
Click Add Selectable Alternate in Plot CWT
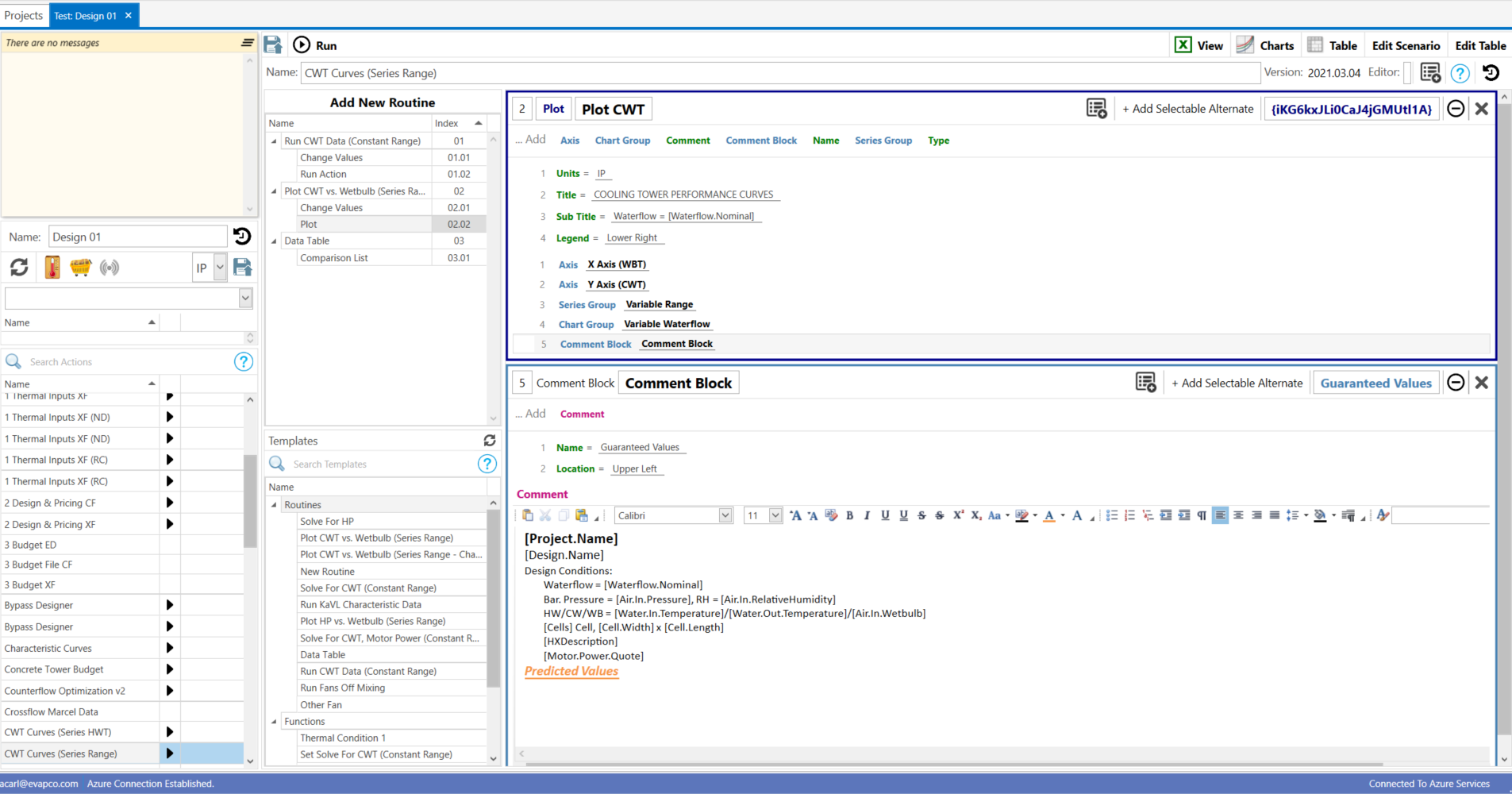pos(1187,109)
